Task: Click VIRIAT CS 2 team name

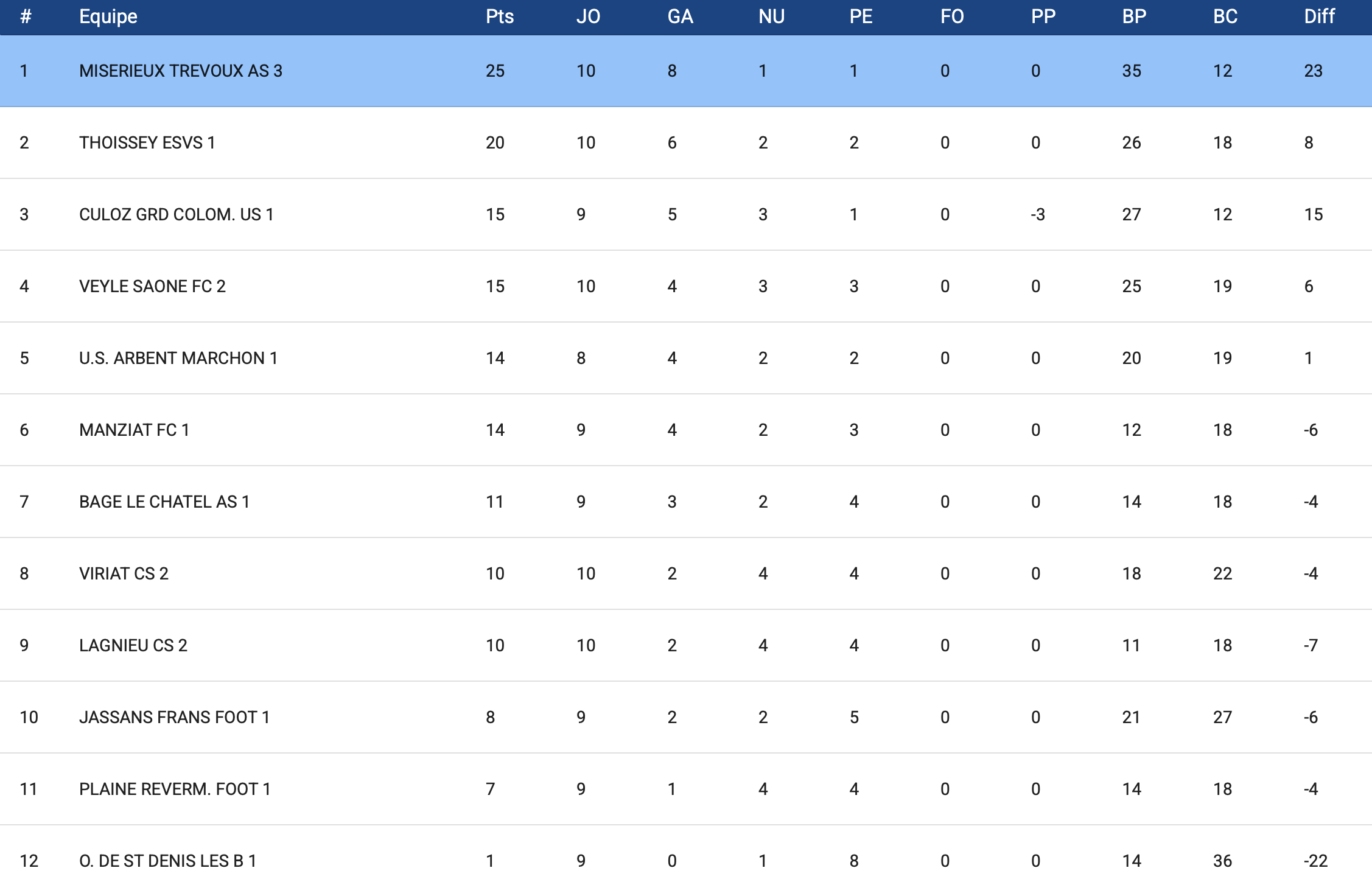Action: 124,574
